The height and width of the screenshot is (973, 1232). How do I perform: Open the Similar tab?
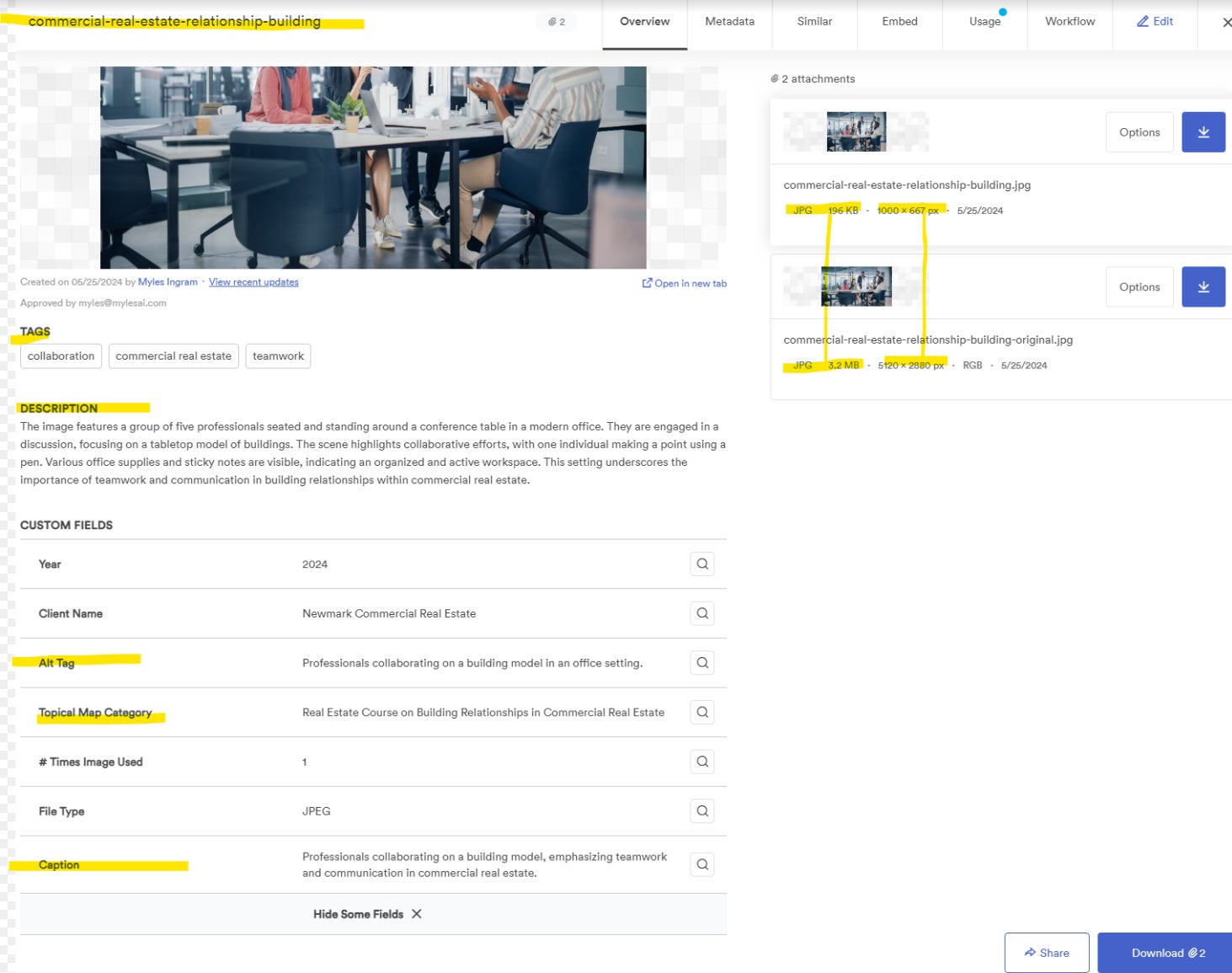click(x=815, y=22)
